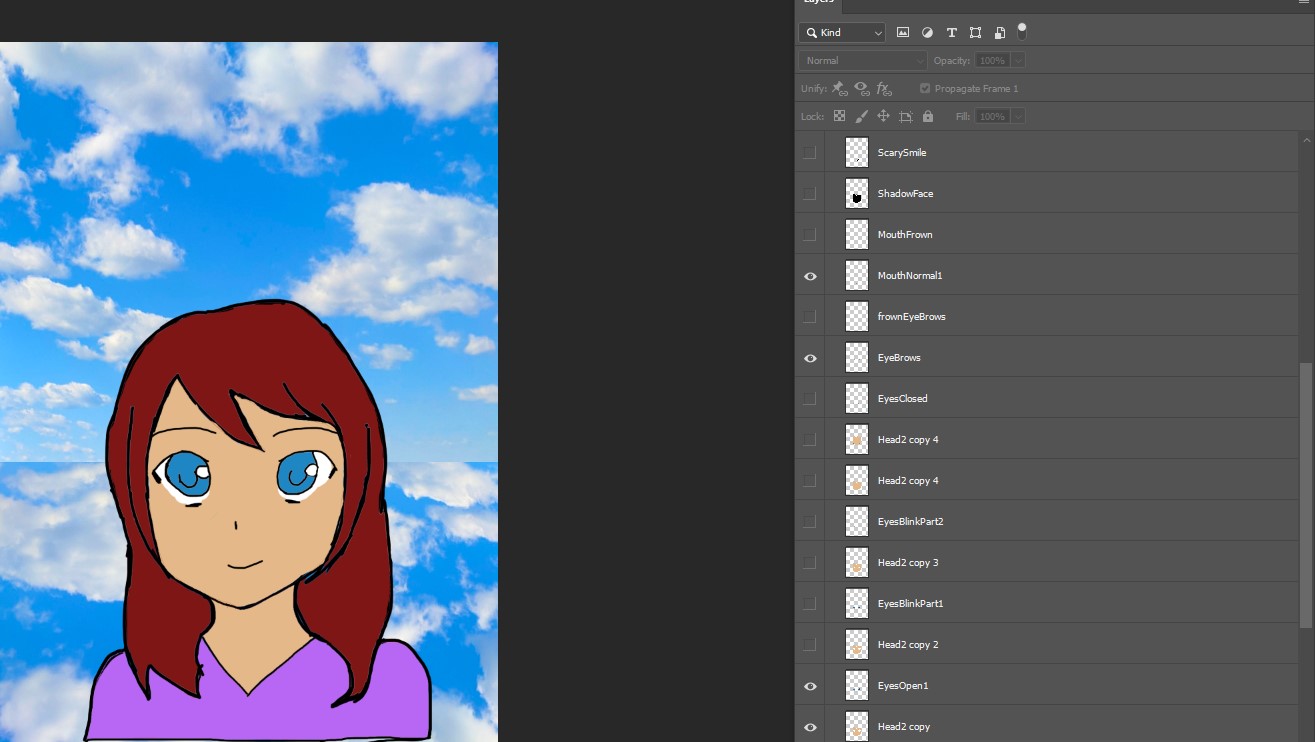The height and width of the screenshot is (742, 1315).
Task: Click the lock transparent pixels icon
Action: [839, 117]
